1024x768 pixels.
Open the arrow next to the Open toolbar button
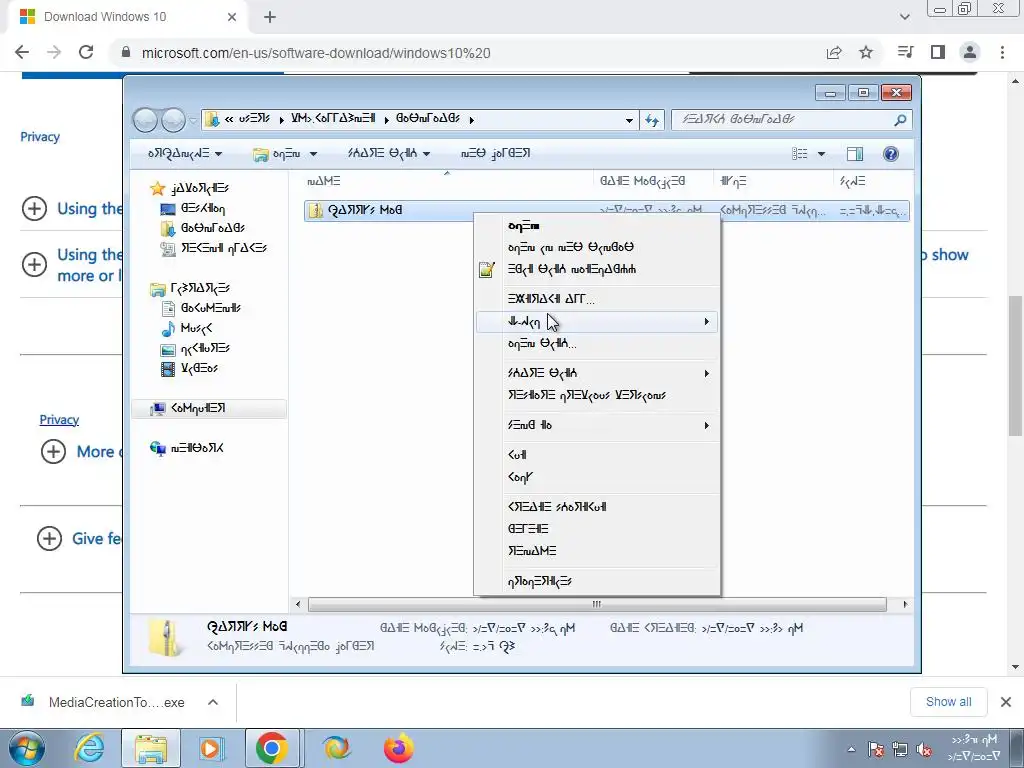point(313,154)
